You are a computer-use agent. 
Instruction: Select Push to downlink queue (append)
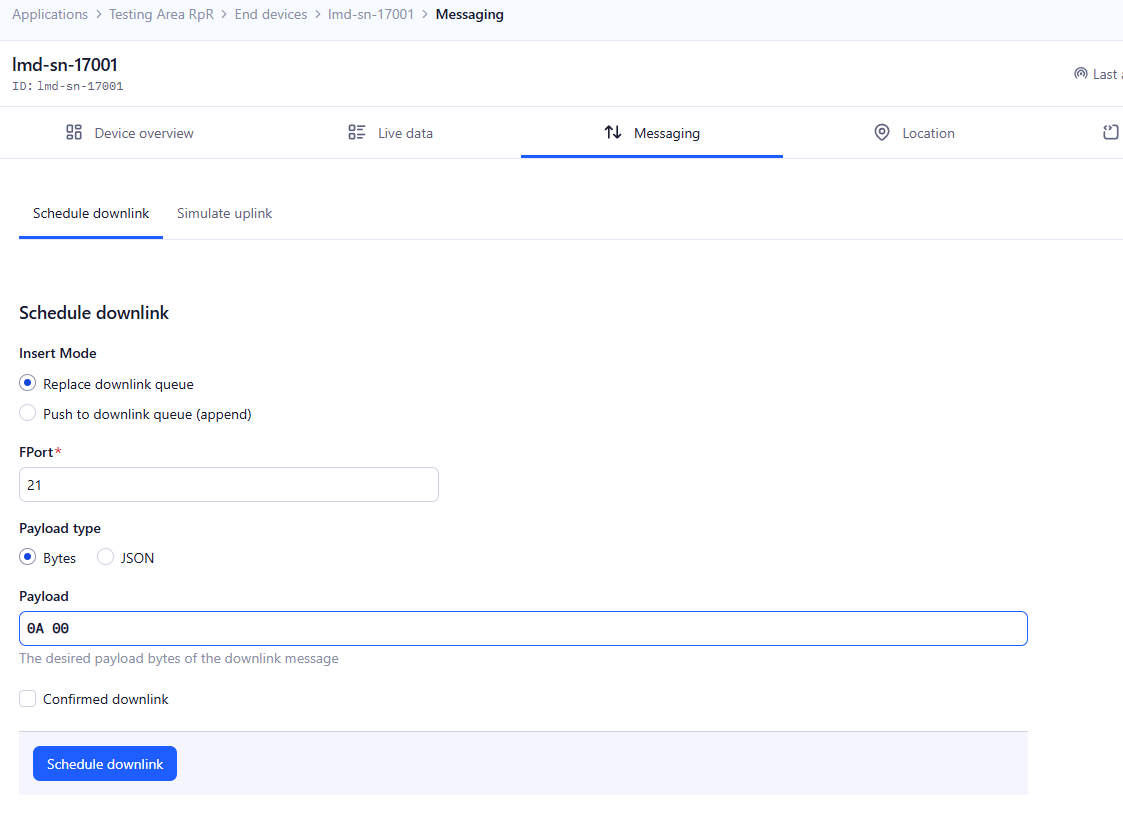pos(28,414)
